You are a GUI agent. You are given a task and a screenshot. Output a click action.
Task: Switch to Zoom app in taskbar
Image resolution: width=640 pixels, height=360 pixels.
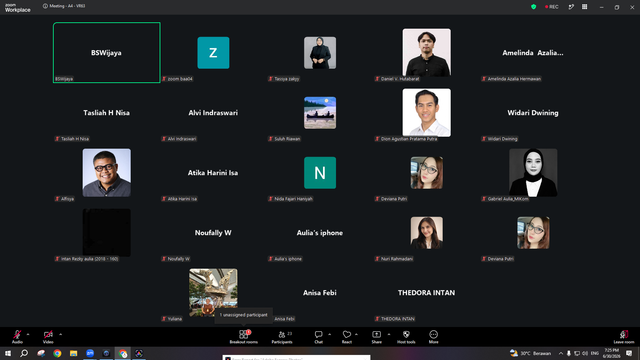pyautogui.click(x=90, y=353)
